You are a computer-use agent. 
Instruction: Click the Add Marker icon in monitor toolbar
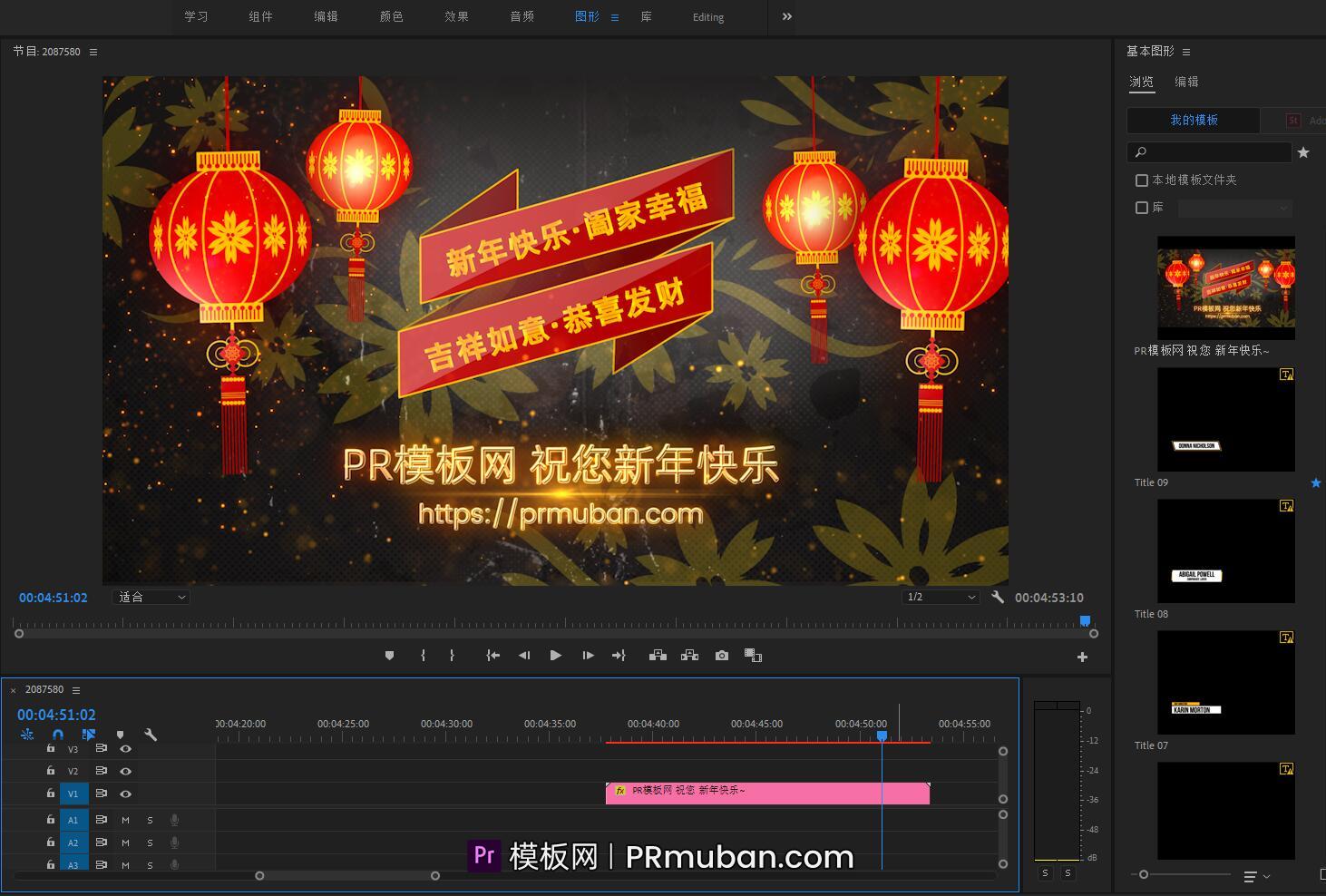point(390,655)
